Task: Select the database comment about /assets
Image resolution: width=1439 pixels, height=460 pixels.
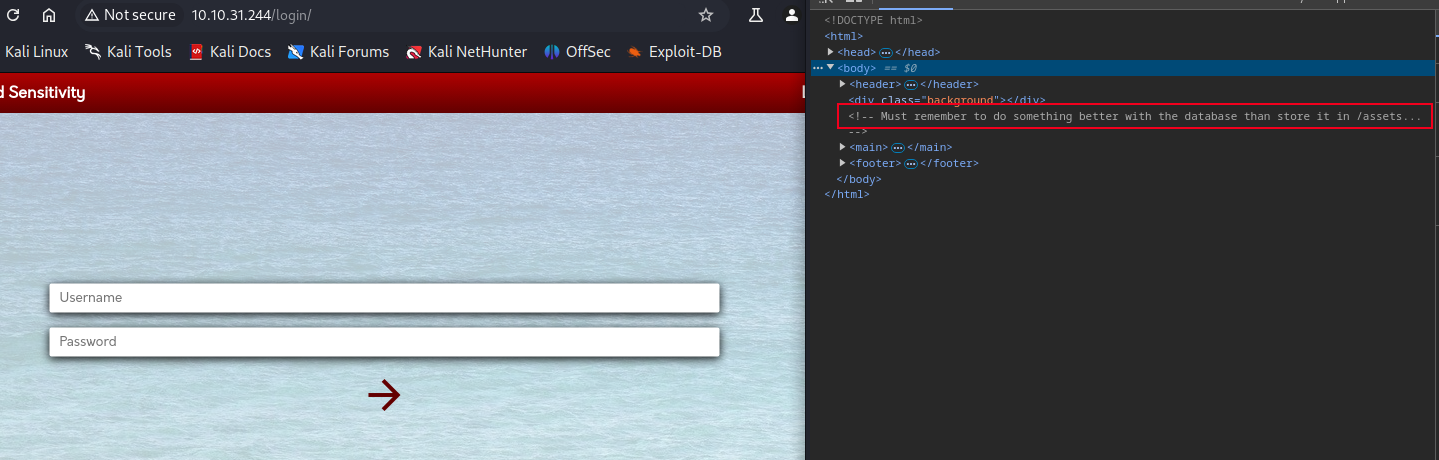Action: (1135, 116)
